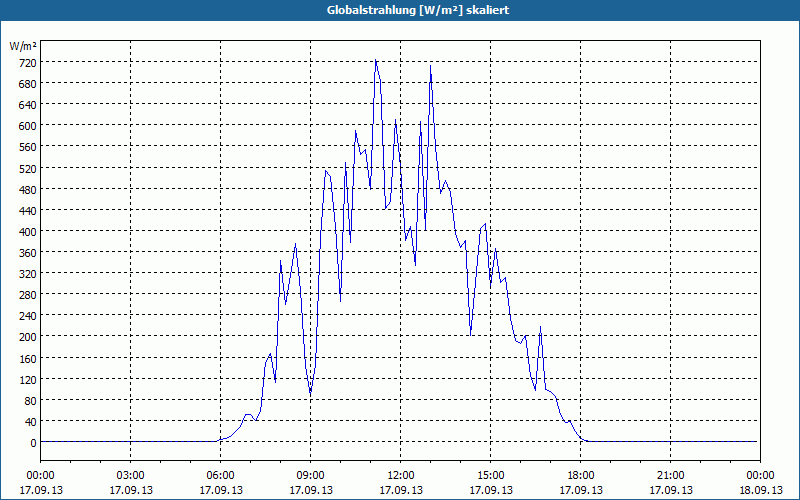
Task: Click the 360 y-axis value
Action: (x=28, y=253)
